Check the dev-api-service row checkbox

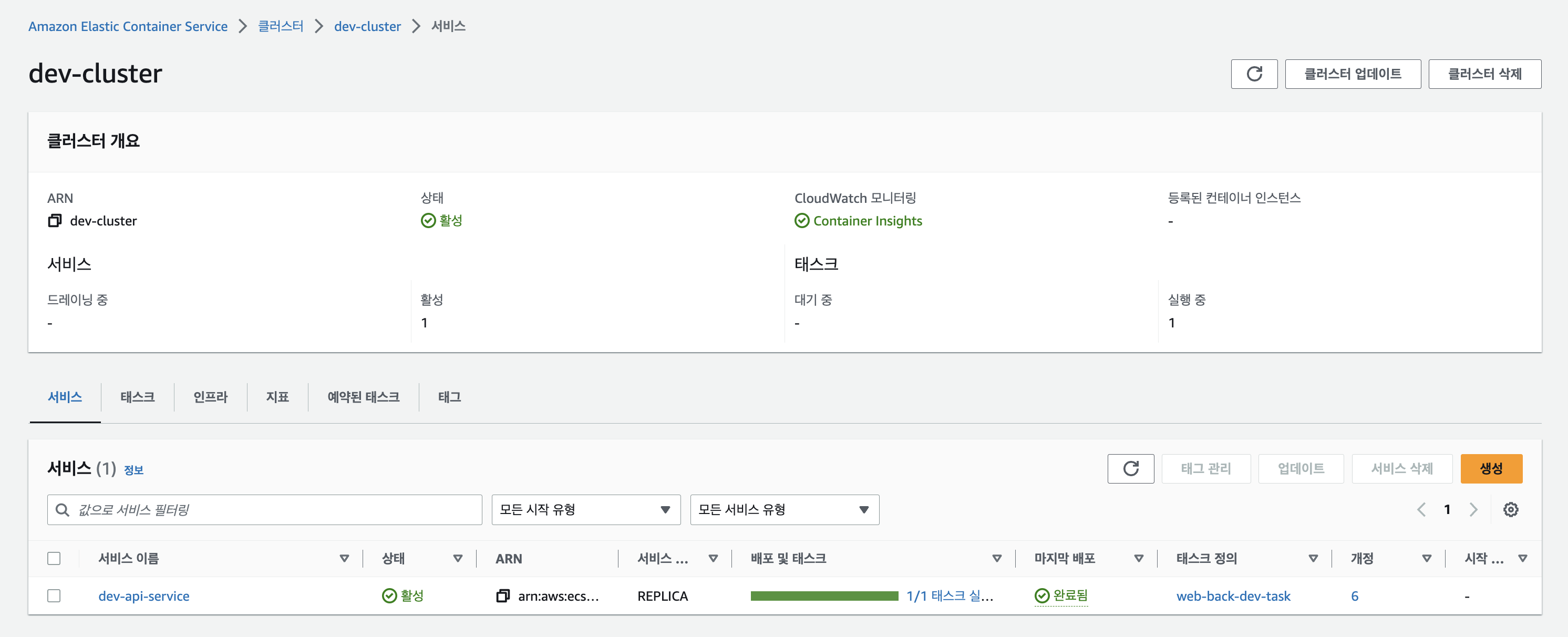point(54,595)
